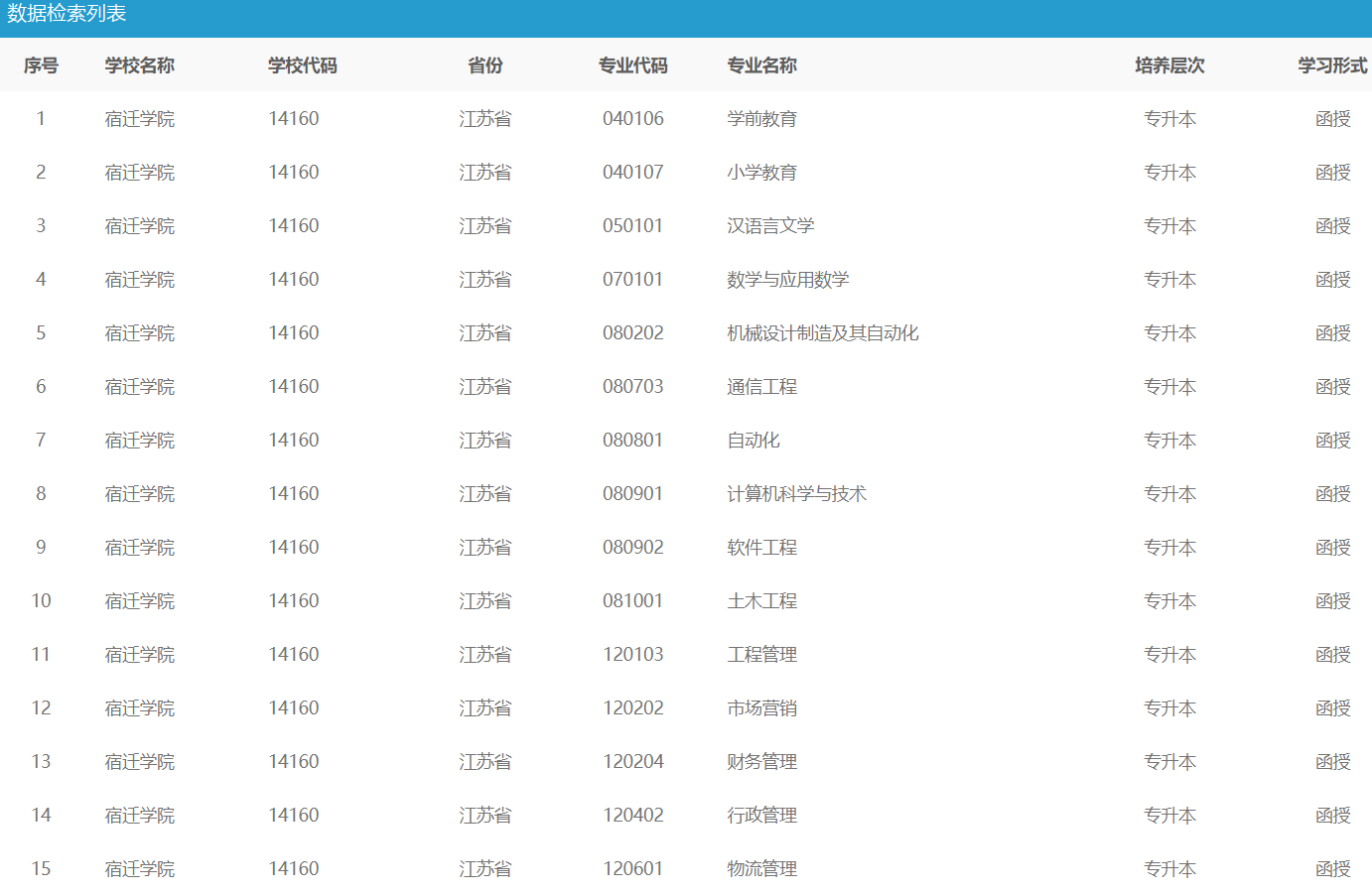Select major name 计算机科学与技术
Screen dimensions: 1372x894
[x=797, y=494]
